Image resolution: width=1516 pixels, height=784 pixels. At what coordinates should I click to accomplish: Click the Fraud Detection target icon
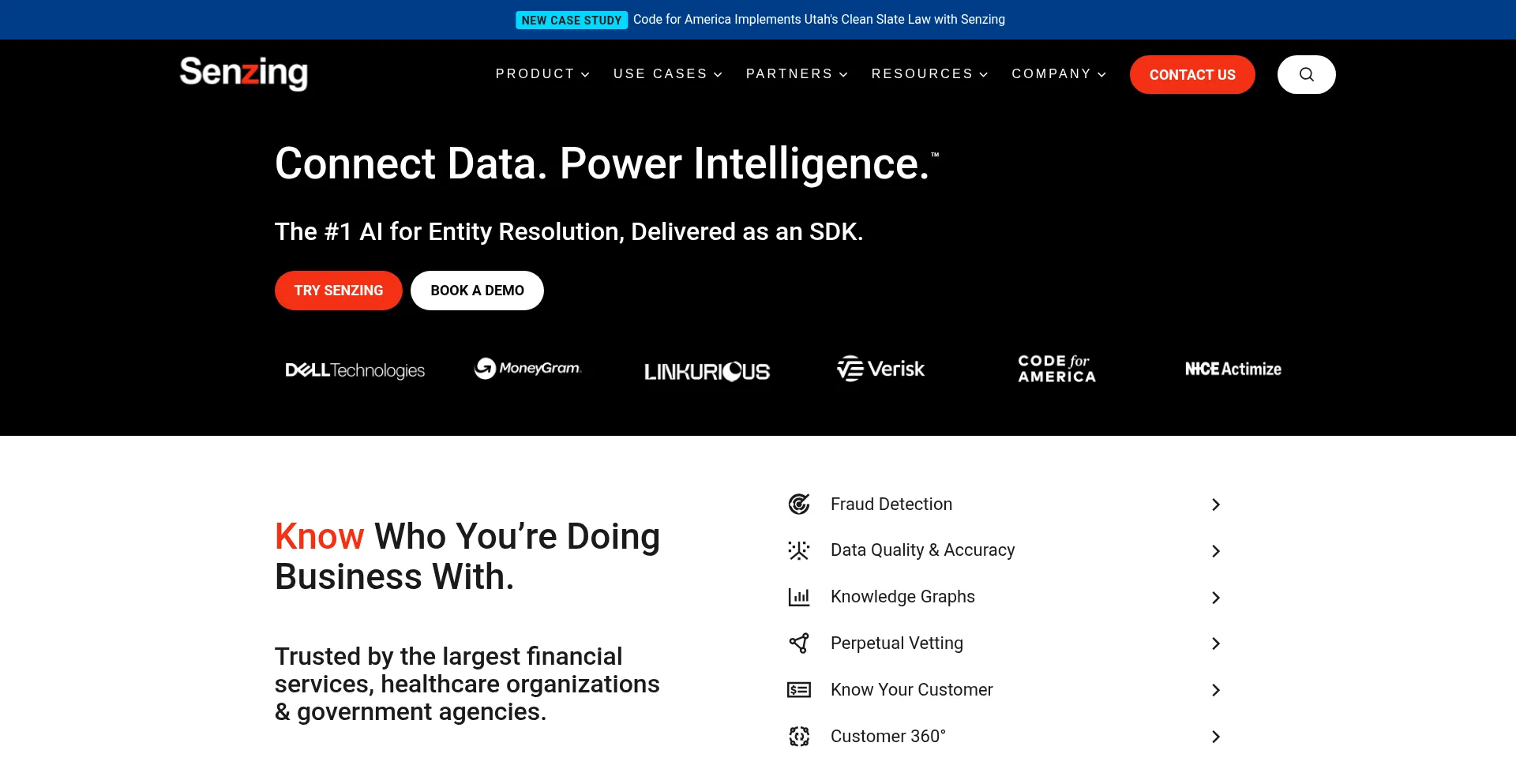pos(799,505)
